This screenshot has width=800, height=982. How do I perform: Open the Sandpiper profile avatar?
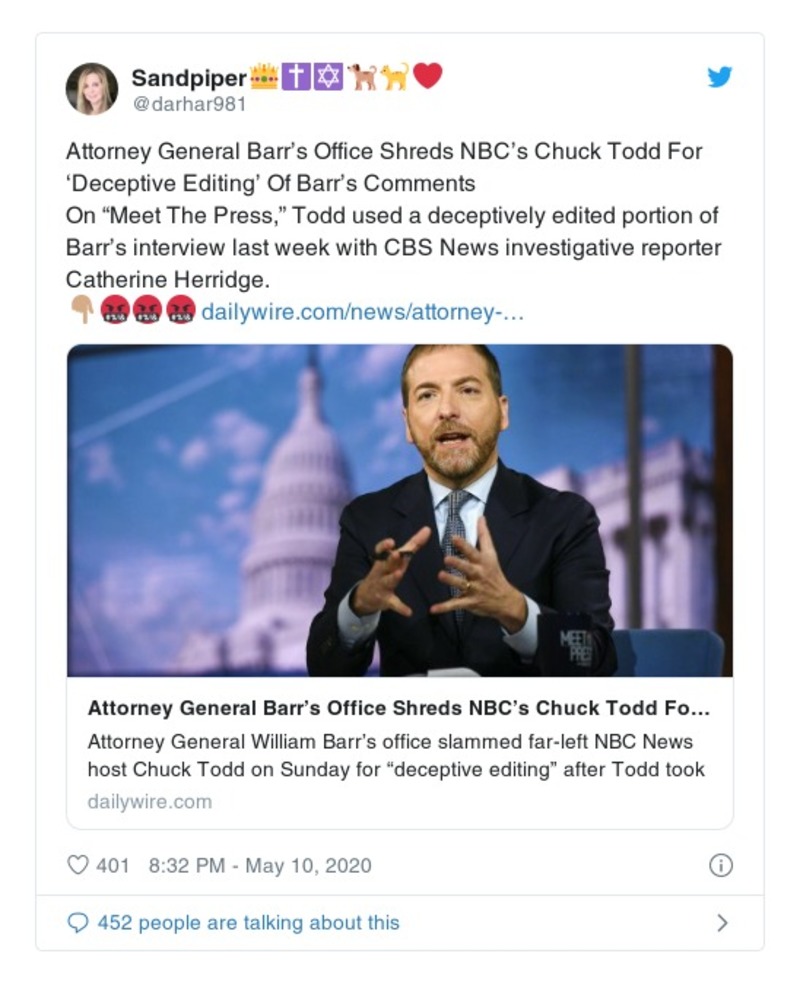click(x=92, y=89)
